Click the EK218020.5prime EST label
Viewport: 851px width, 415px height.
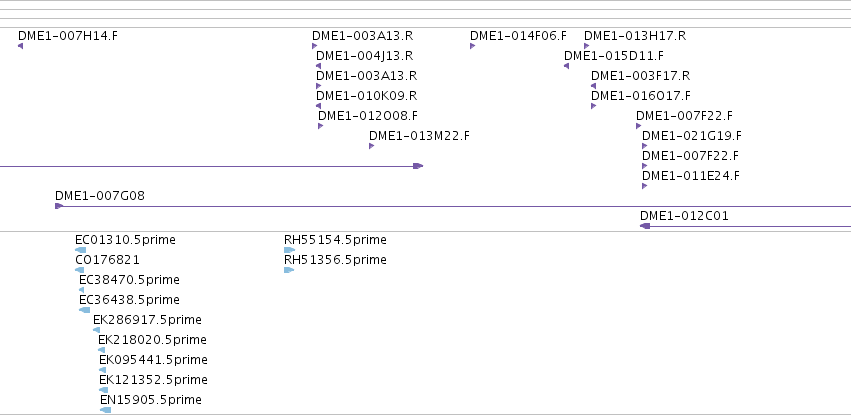point(153,341)
